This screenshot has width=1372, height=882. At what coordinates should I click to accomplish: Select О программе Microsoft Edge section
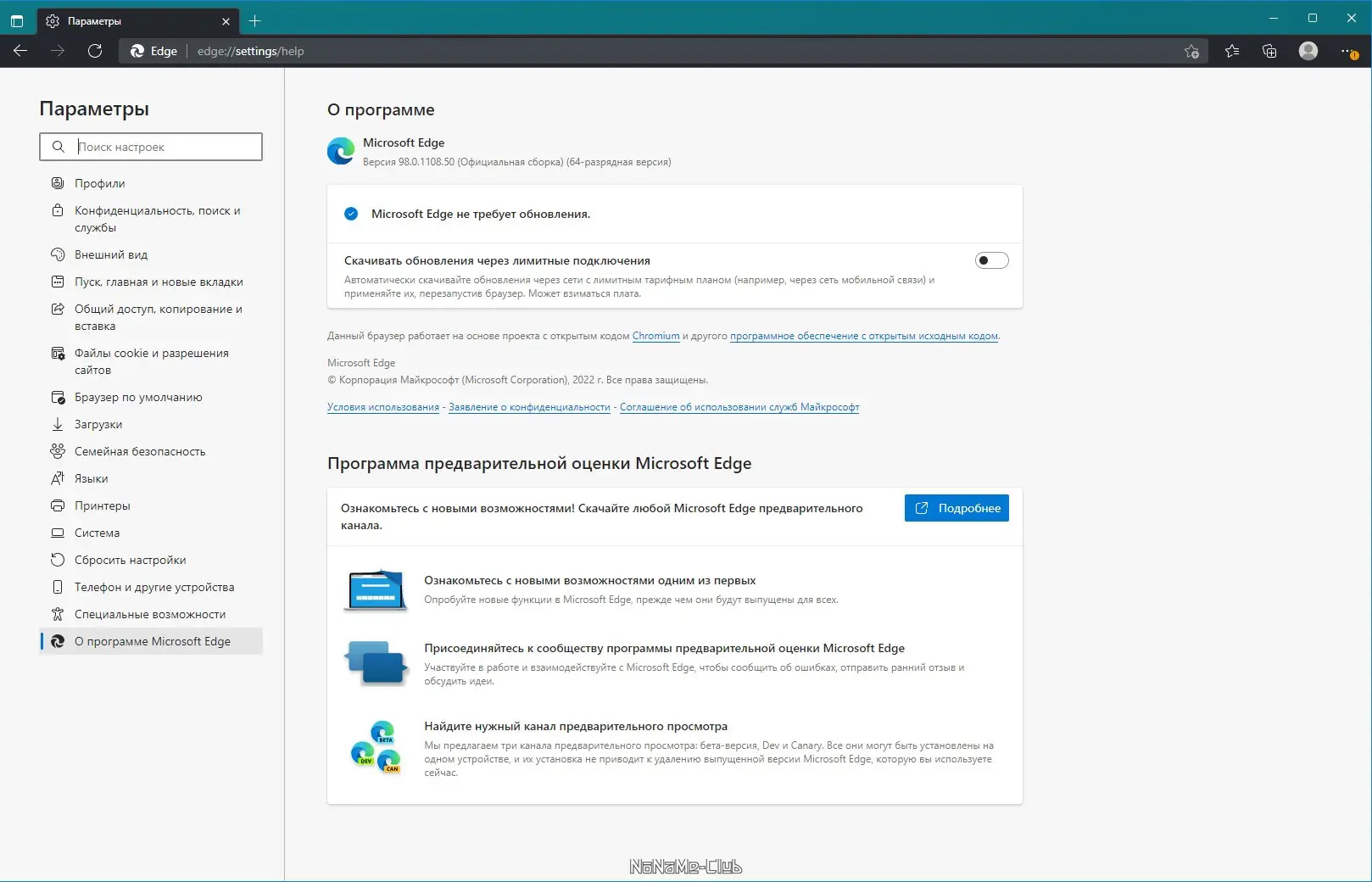point(151,641)
